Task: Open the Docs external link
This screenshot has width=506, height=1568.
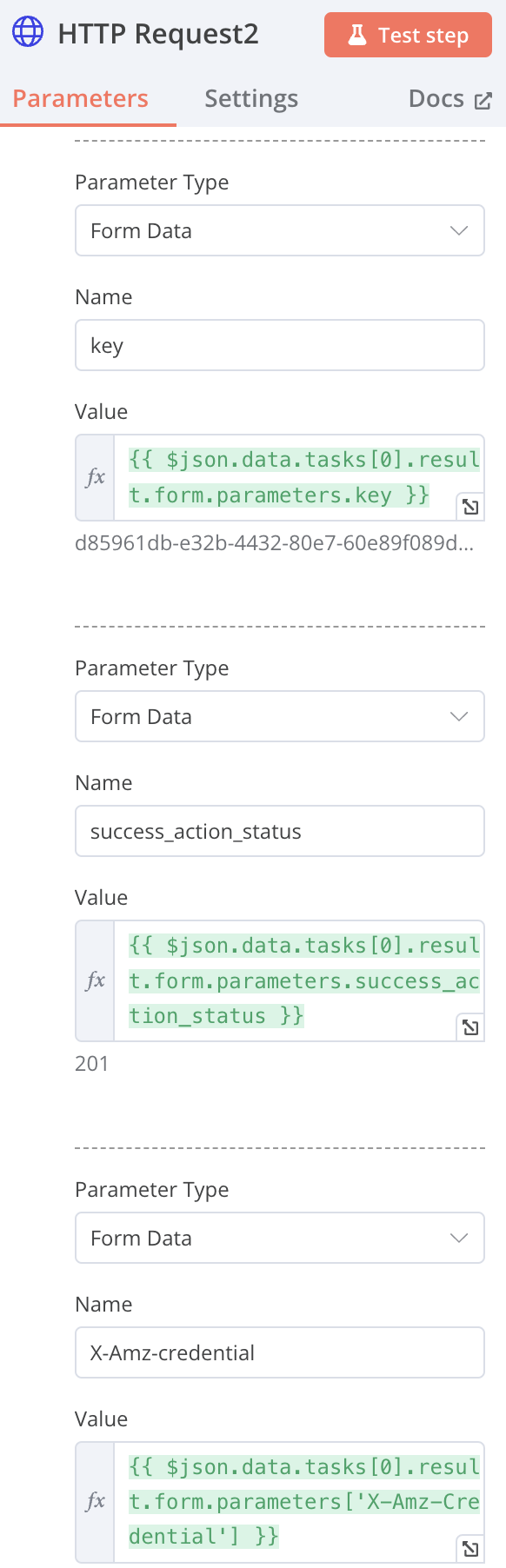Action: [450, 99]
